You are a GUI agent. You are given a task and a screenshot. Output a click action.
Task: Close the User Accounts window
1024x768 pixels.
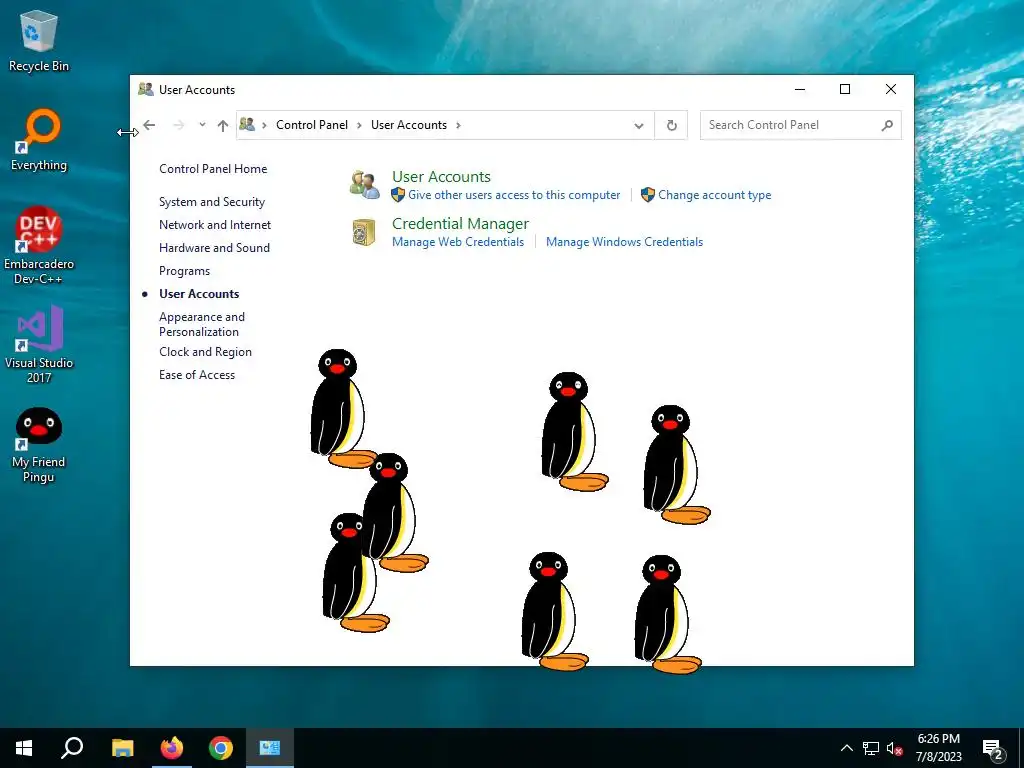(x=890, y=89)
